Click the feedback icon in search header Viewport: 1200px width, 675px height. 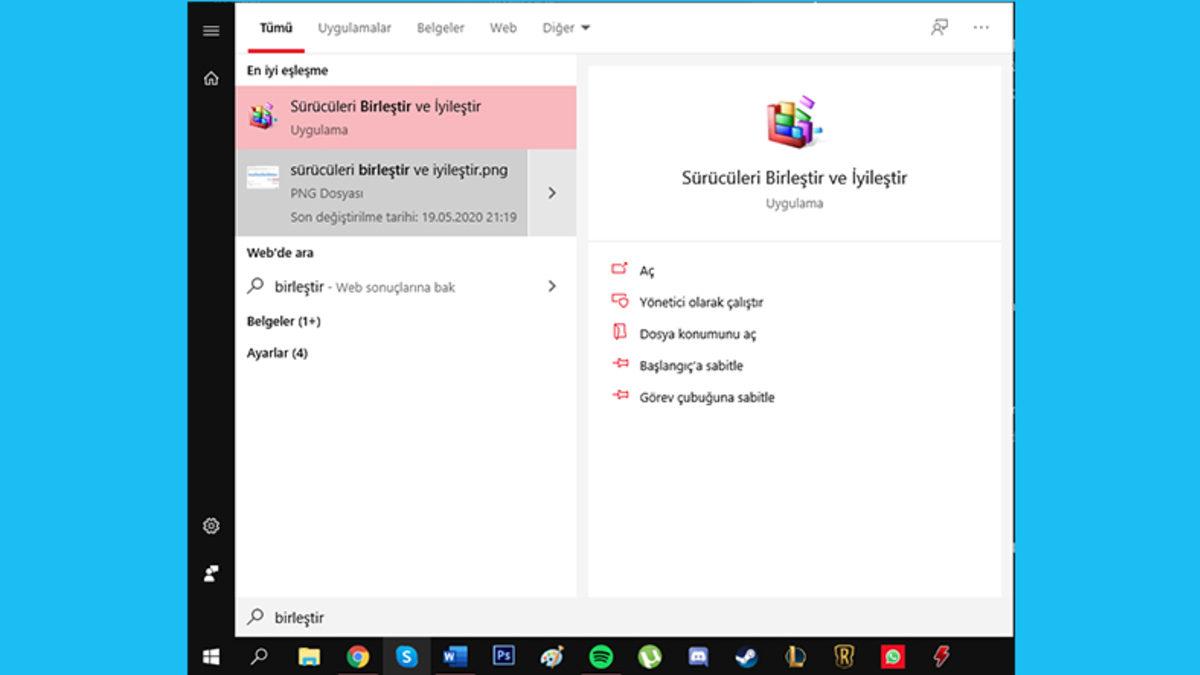coord(938,27)
